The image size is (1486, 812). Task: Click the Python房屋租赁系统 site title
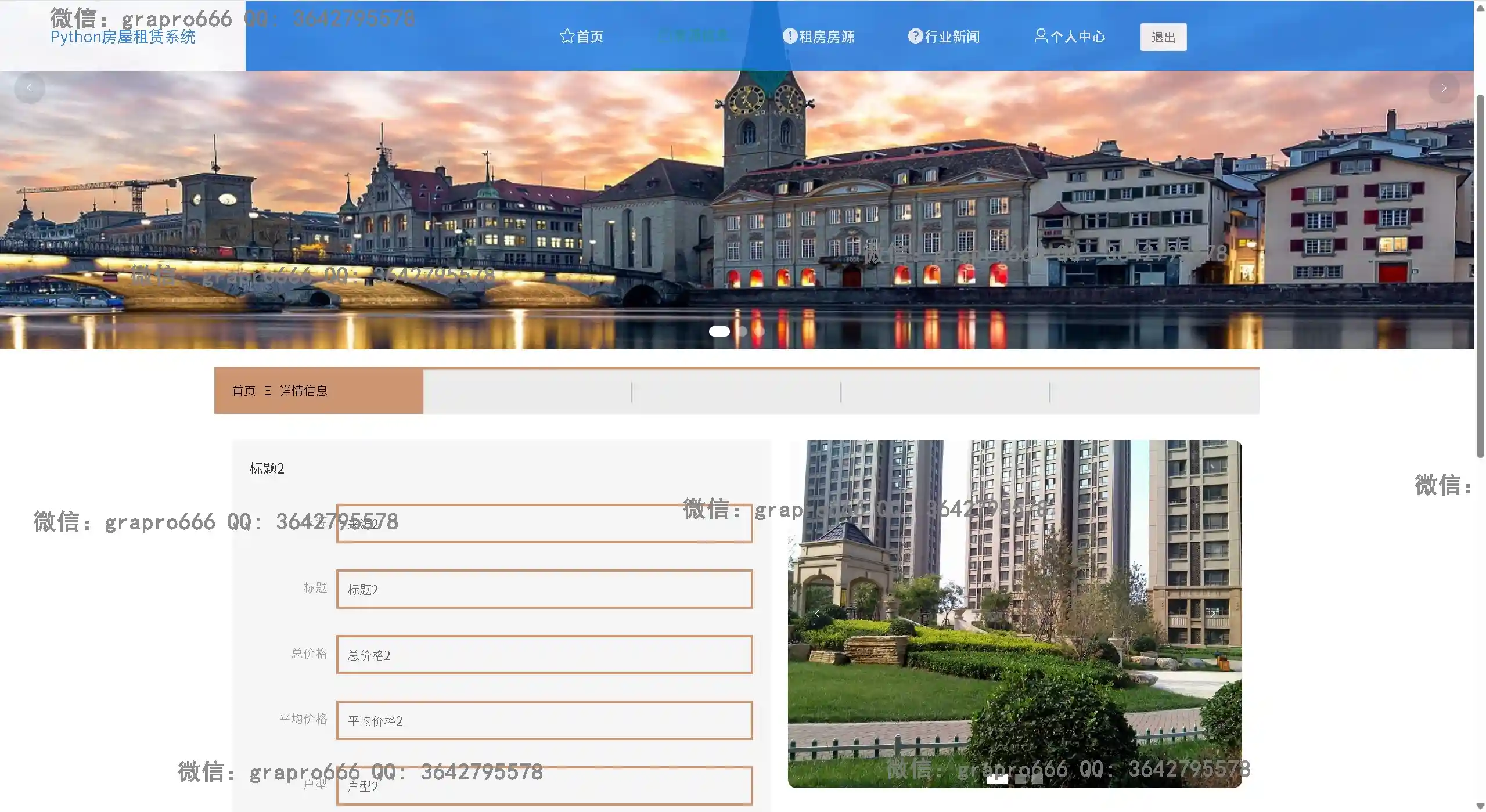[123, 37]
